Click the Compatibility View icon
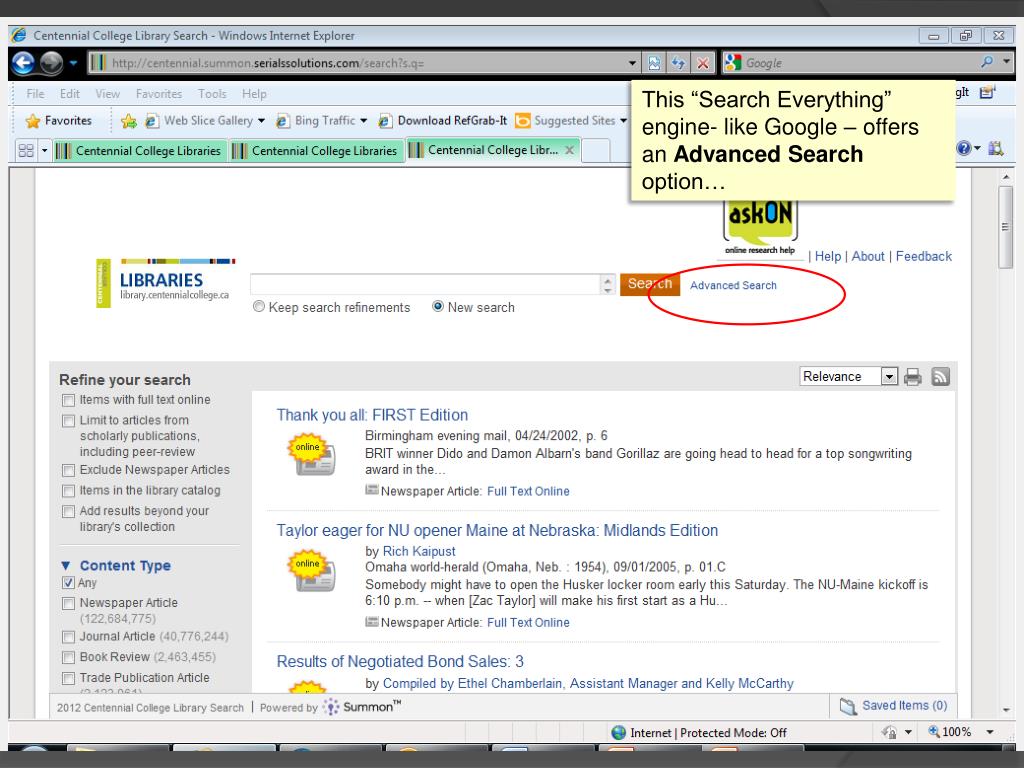Viewport: 1024px width, 768px height. tap(654, 63)
